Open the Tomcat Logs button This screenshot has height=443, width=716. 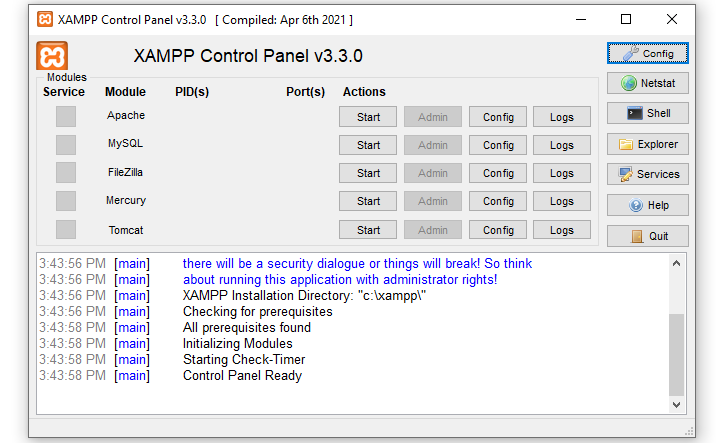point(562,230)
